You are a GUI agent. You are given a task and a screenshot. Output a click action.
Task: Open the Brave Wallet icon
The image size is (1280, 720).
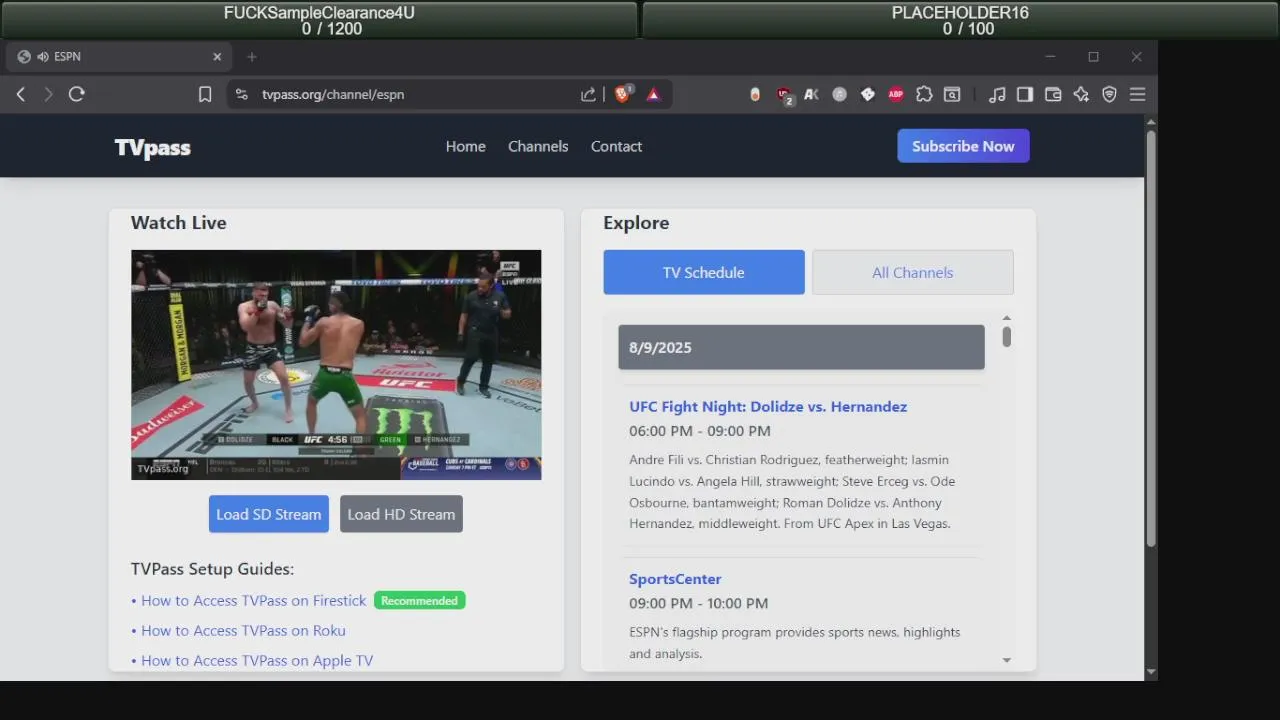1053,94
